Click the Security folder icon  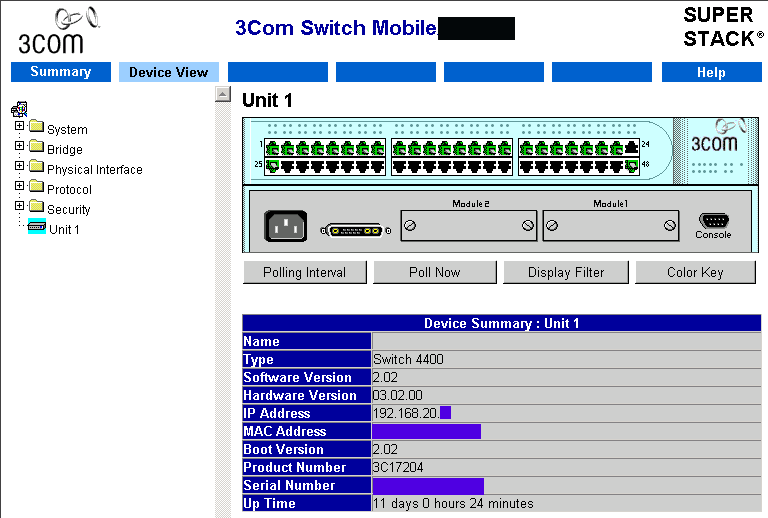(36, 206)
